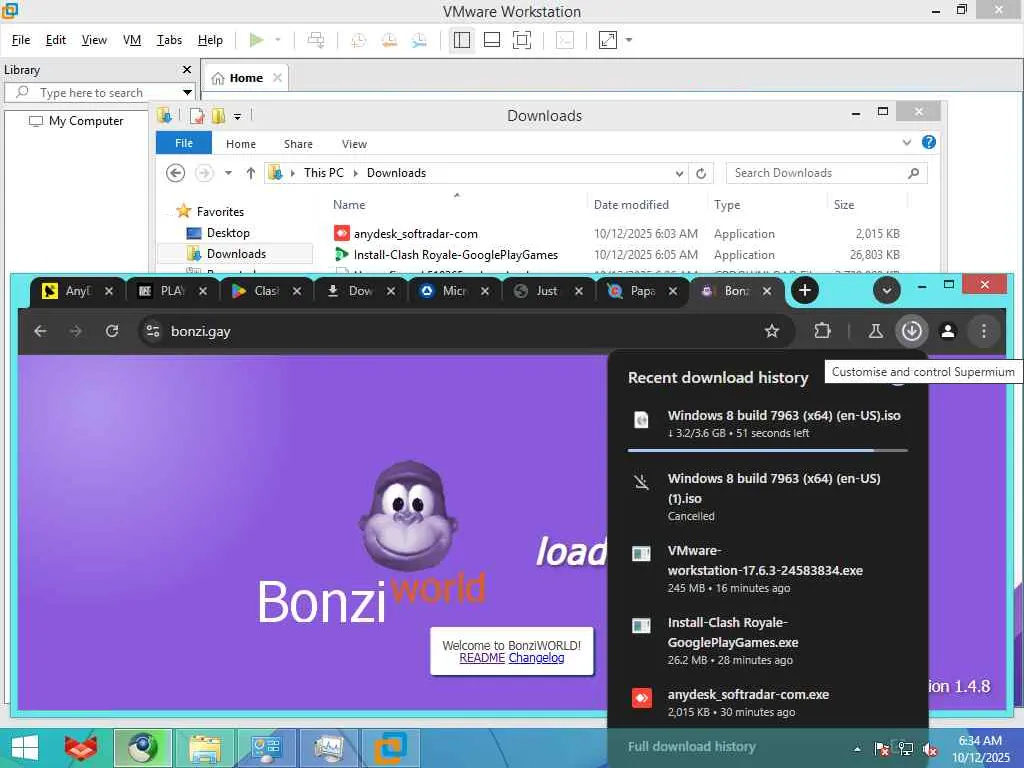Expand the stretch display dropdown arrow in VMware

(x=629, y=40)
